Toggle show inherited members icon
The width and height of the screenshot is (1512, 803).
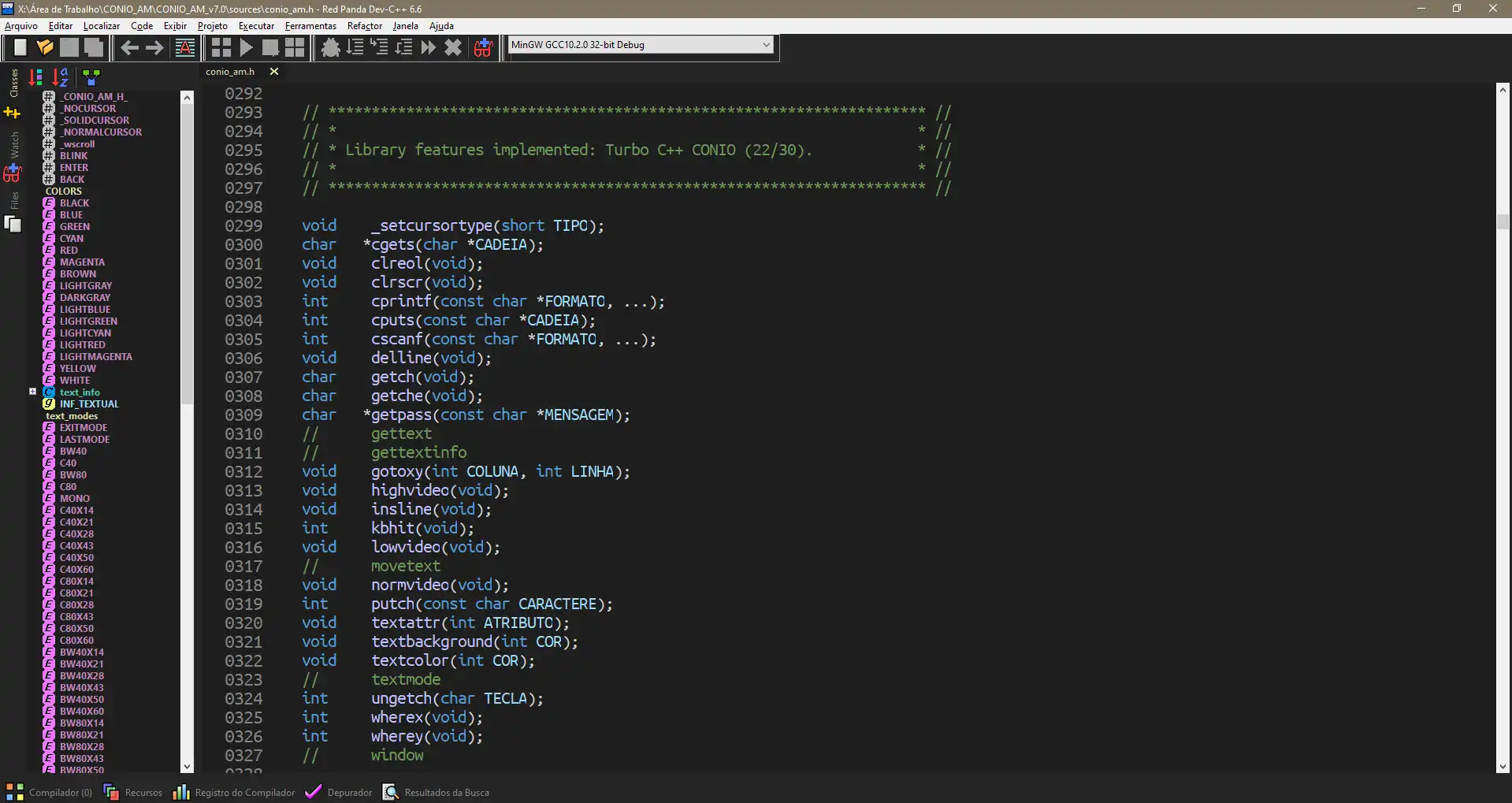(x=91, y=76)
